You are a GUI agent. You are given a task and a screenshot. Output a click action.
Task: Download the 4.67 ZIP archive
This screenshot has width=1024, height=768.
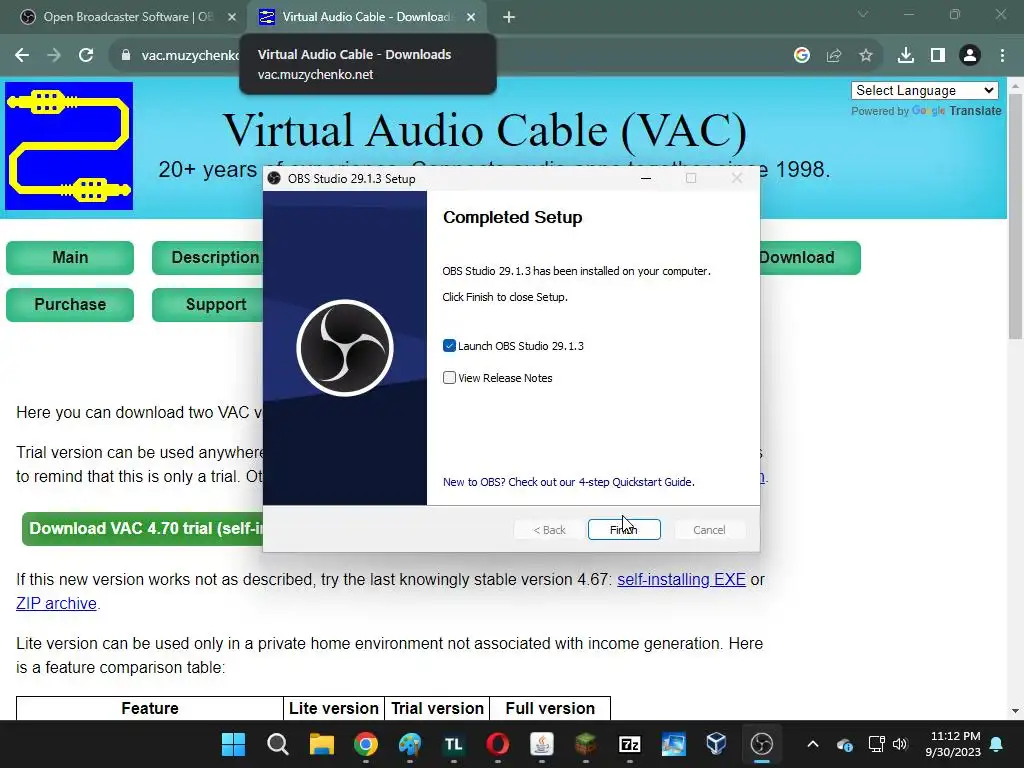point(56,603)
